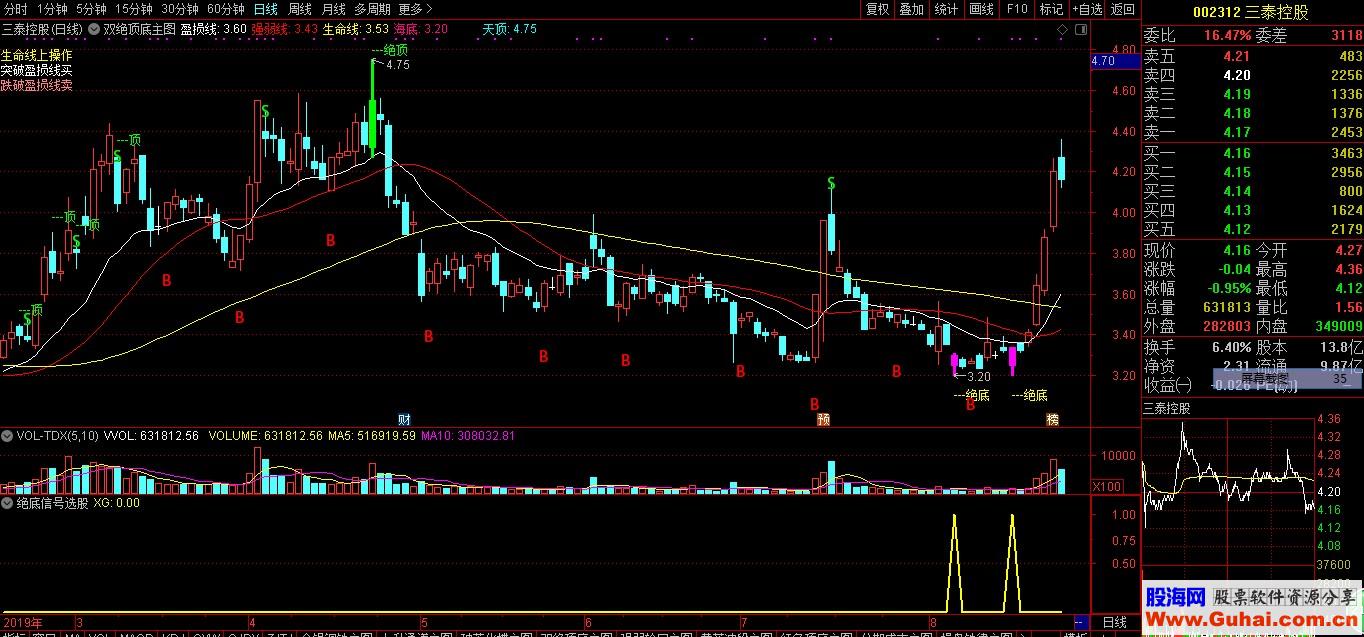Click the 突破盈损线买 note text

[x=37, y=71]
